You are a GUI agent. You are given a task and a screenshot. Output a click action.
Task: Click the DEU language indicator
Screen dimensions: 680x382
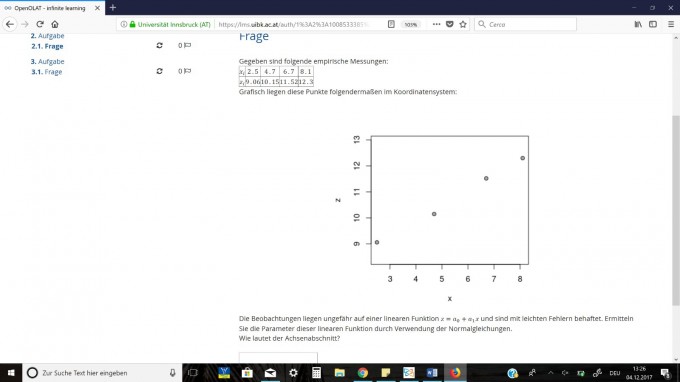pos(615,373)
